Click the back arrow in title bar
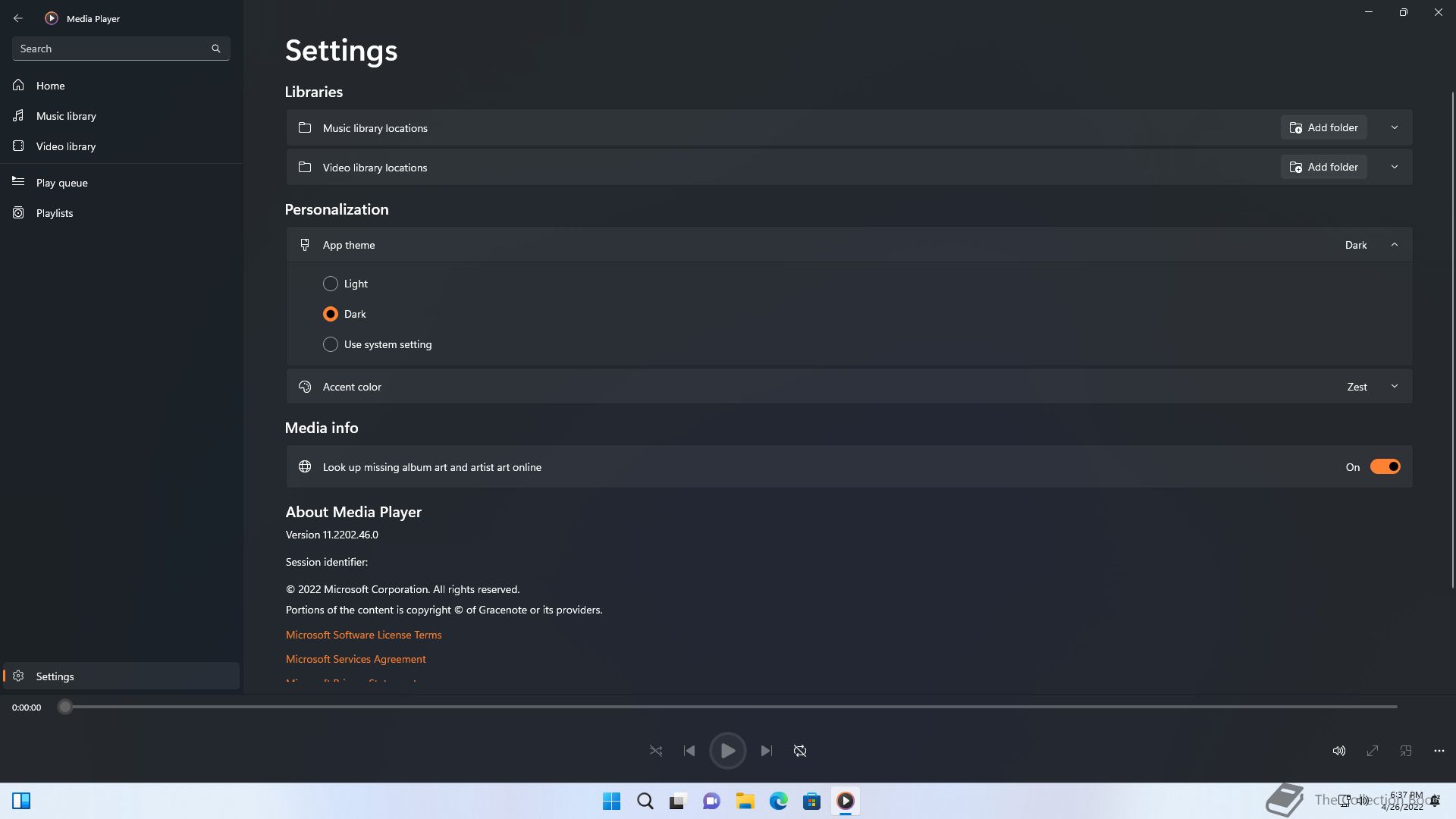 18,18
